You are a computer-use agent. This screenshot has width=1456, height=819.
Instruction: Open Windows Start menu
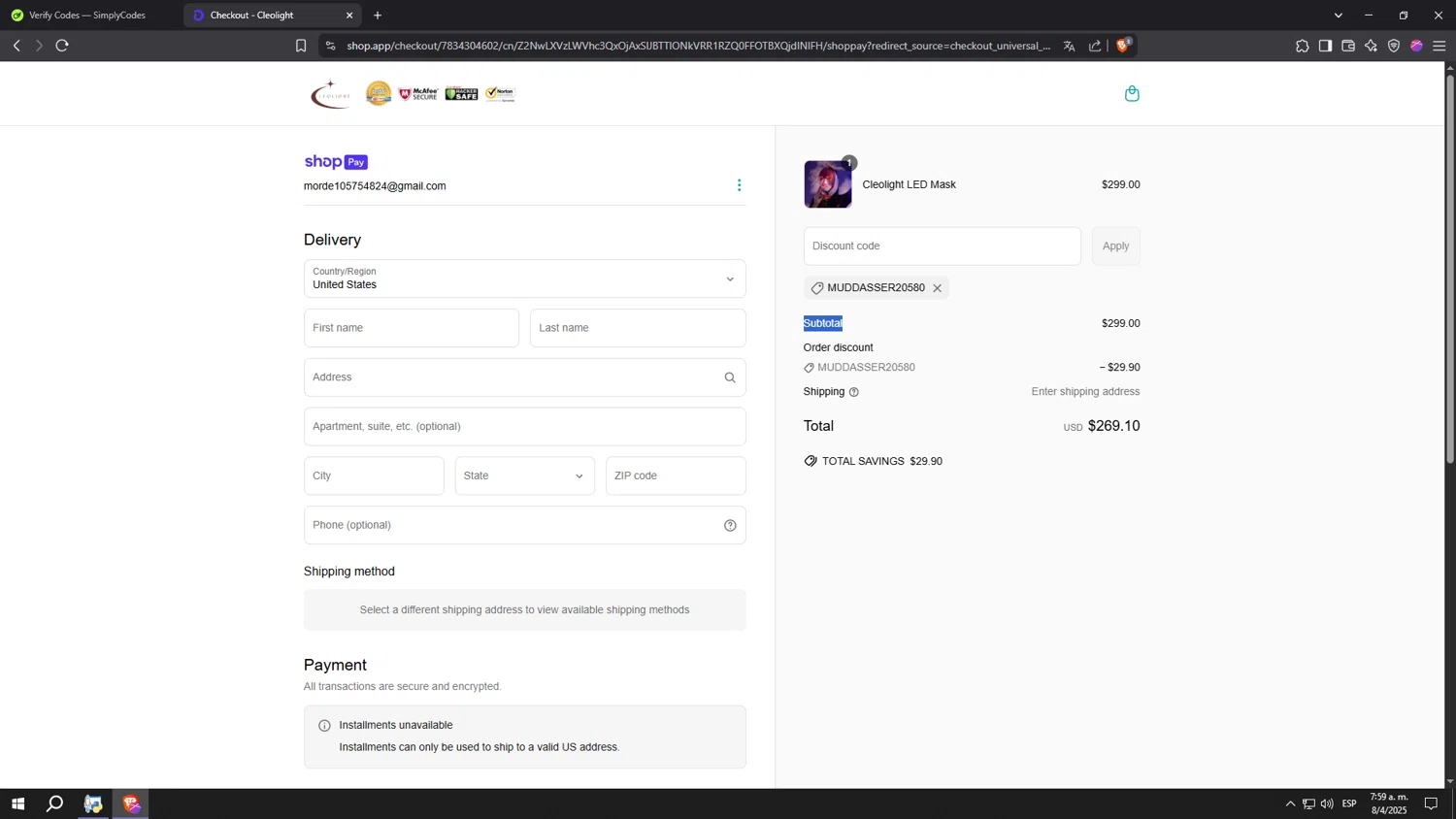point(17,803)
